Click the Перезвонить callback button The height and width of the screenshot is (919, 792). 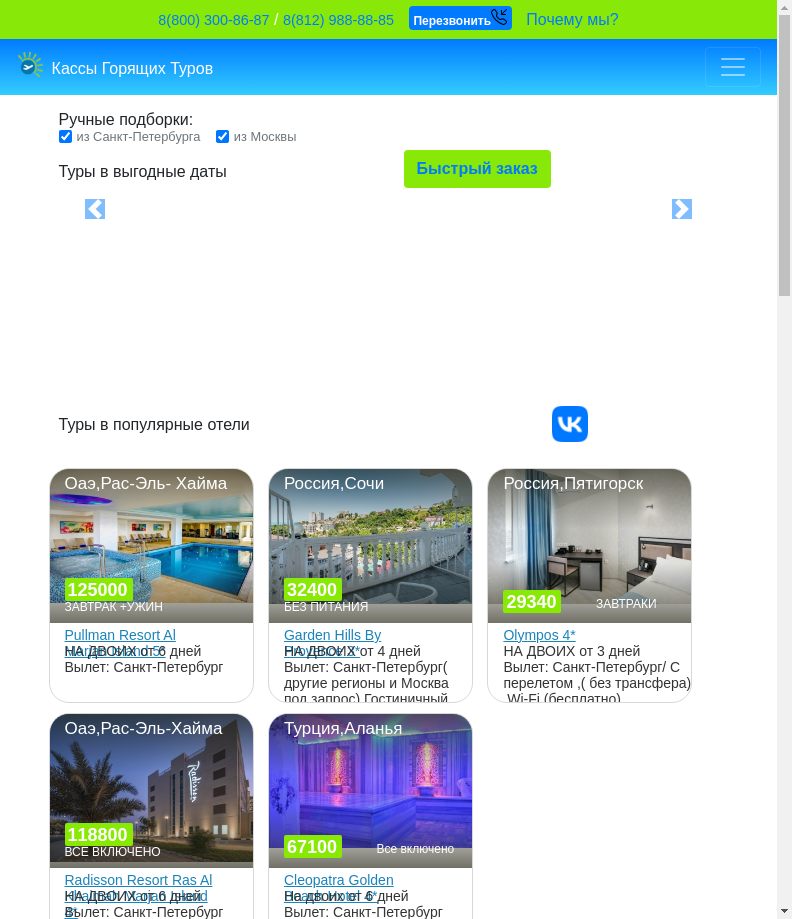(x=460, y=18)
